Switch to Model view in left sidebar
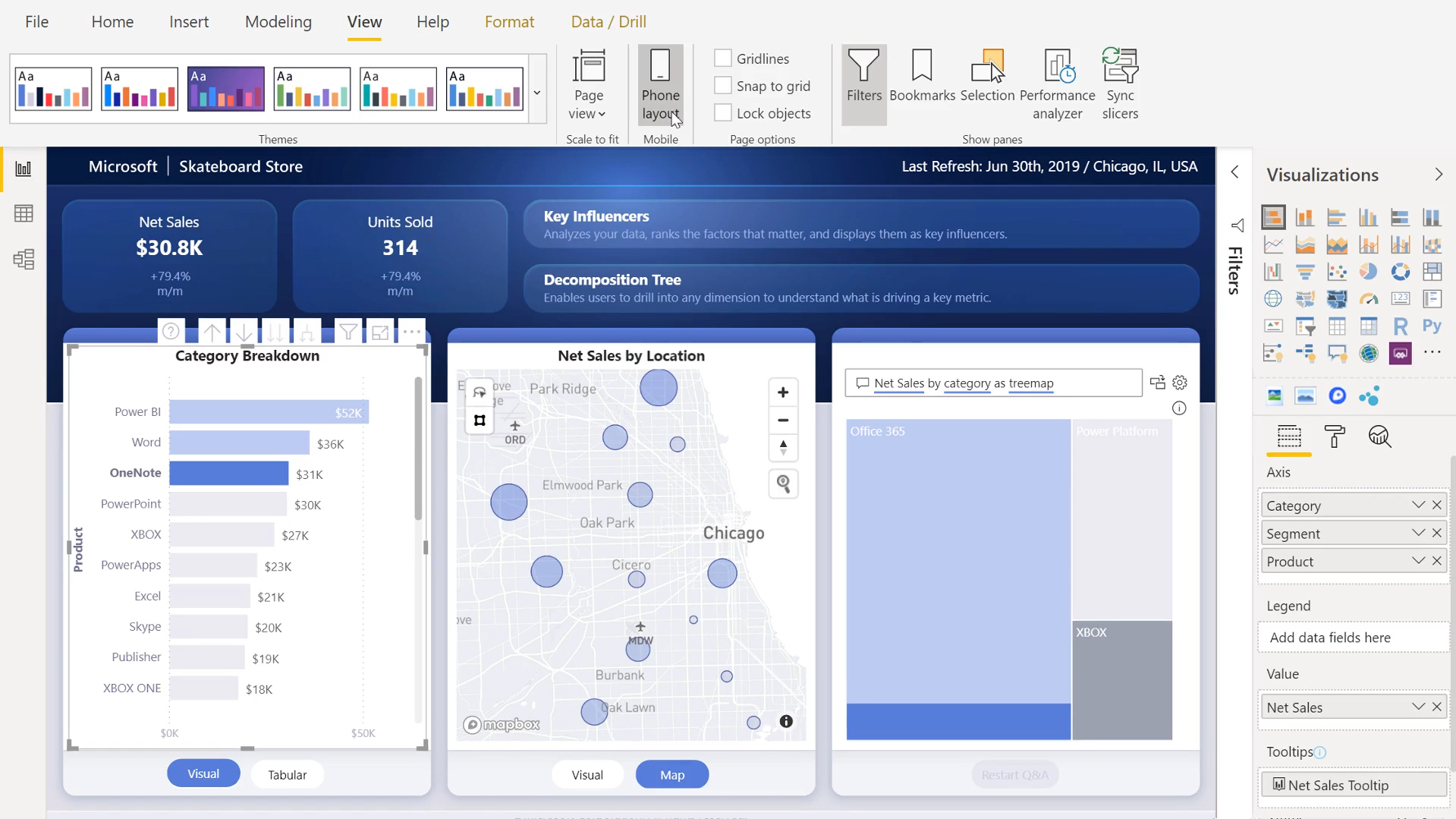Screen dimensions: 1456x819 [x=24, y=260]
